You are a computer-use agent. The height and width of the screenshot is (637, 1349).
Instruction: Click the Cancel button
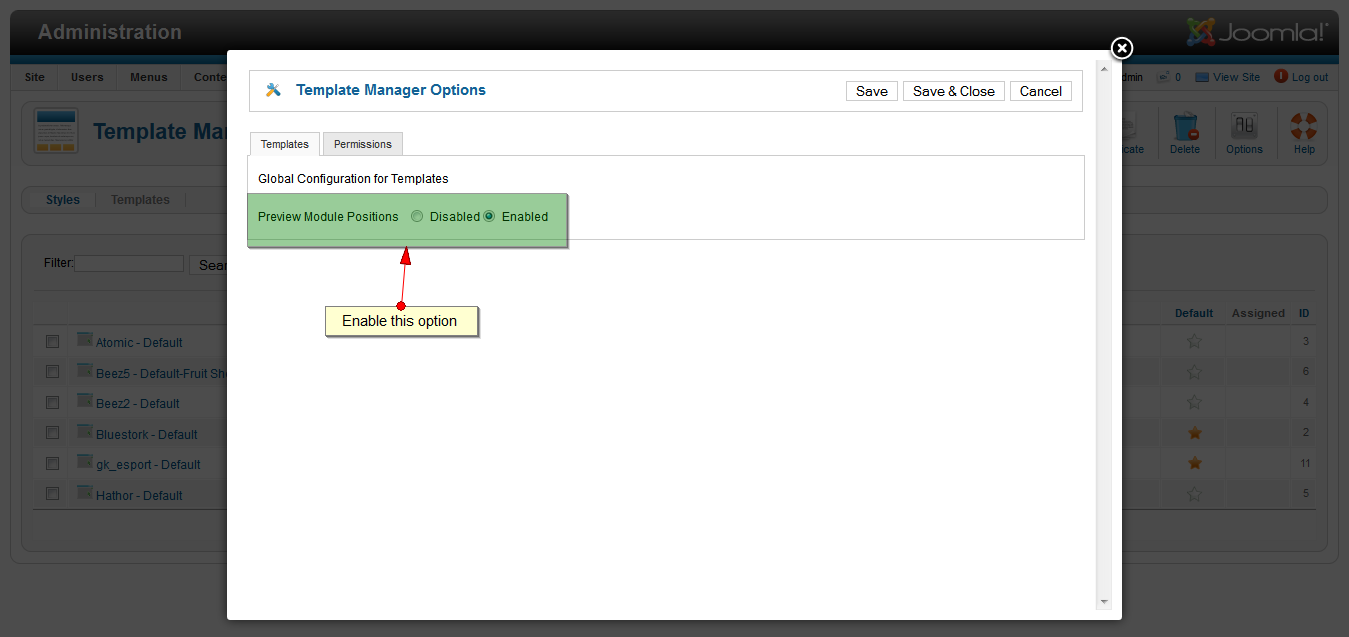[x=1040, y=91]
